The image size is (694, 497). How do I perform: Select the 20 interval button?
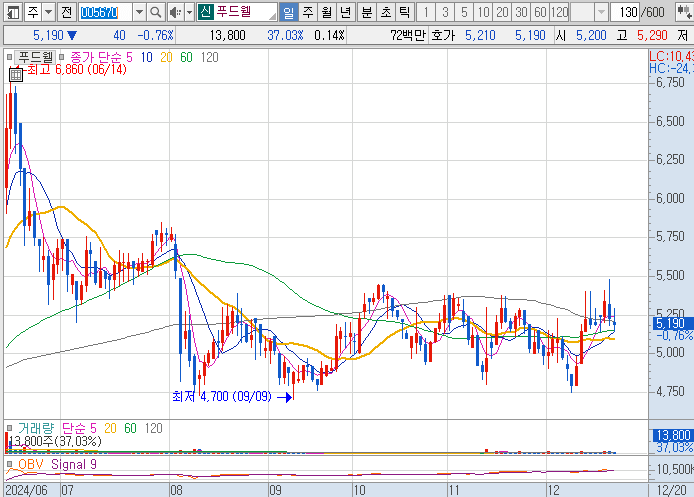(x=502, y=12)
